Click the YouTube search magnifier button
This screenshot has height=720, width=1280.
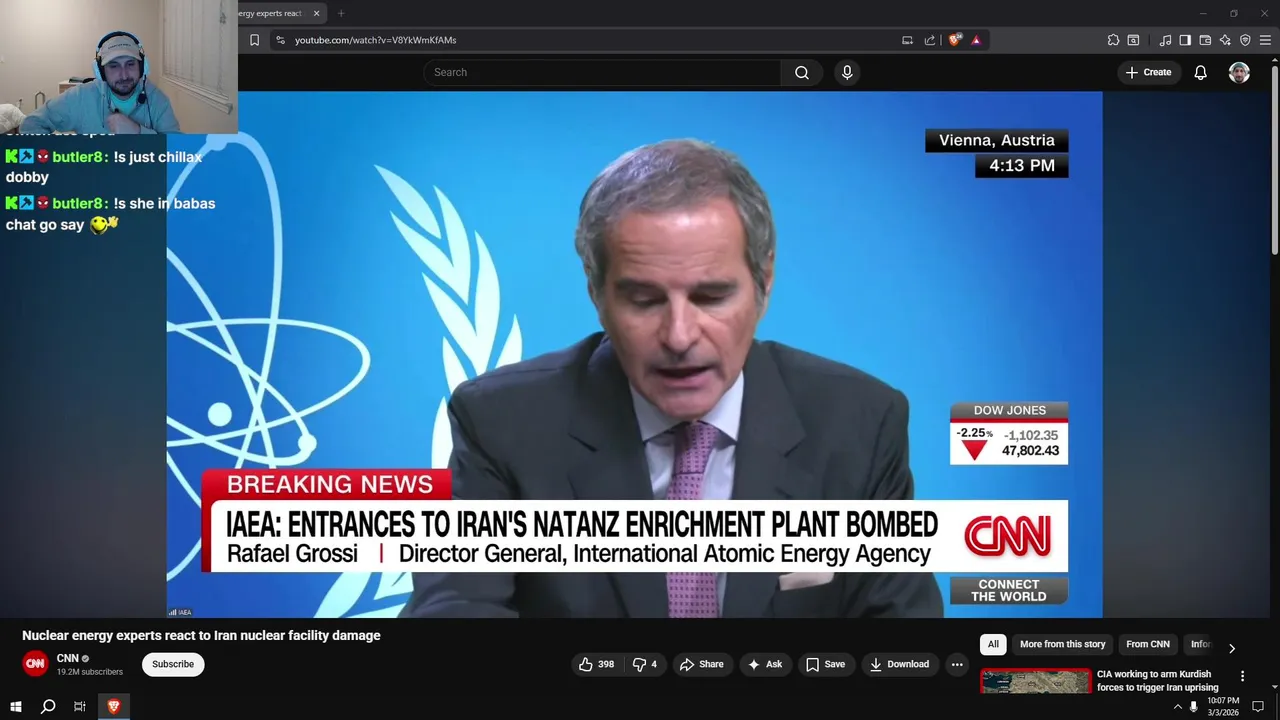[802, 72]
